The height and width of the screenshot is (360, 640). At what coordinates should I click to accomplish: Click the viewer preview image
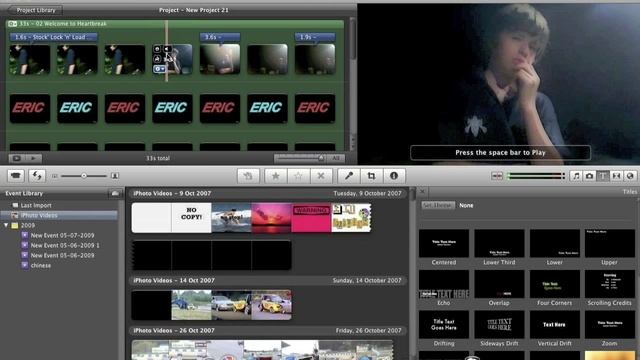point(498,84)
